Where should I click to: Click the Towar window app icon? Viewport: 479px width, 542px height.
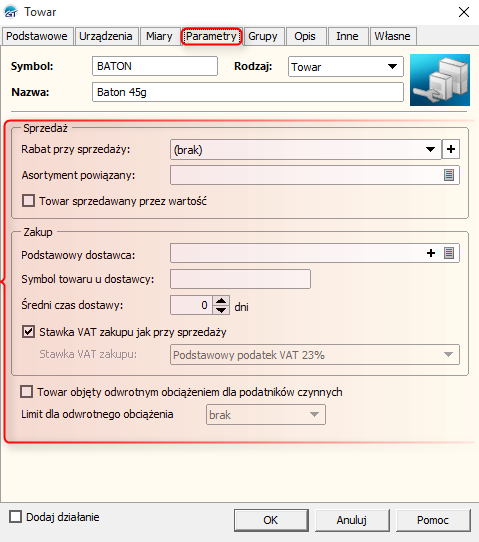point(11,12)
